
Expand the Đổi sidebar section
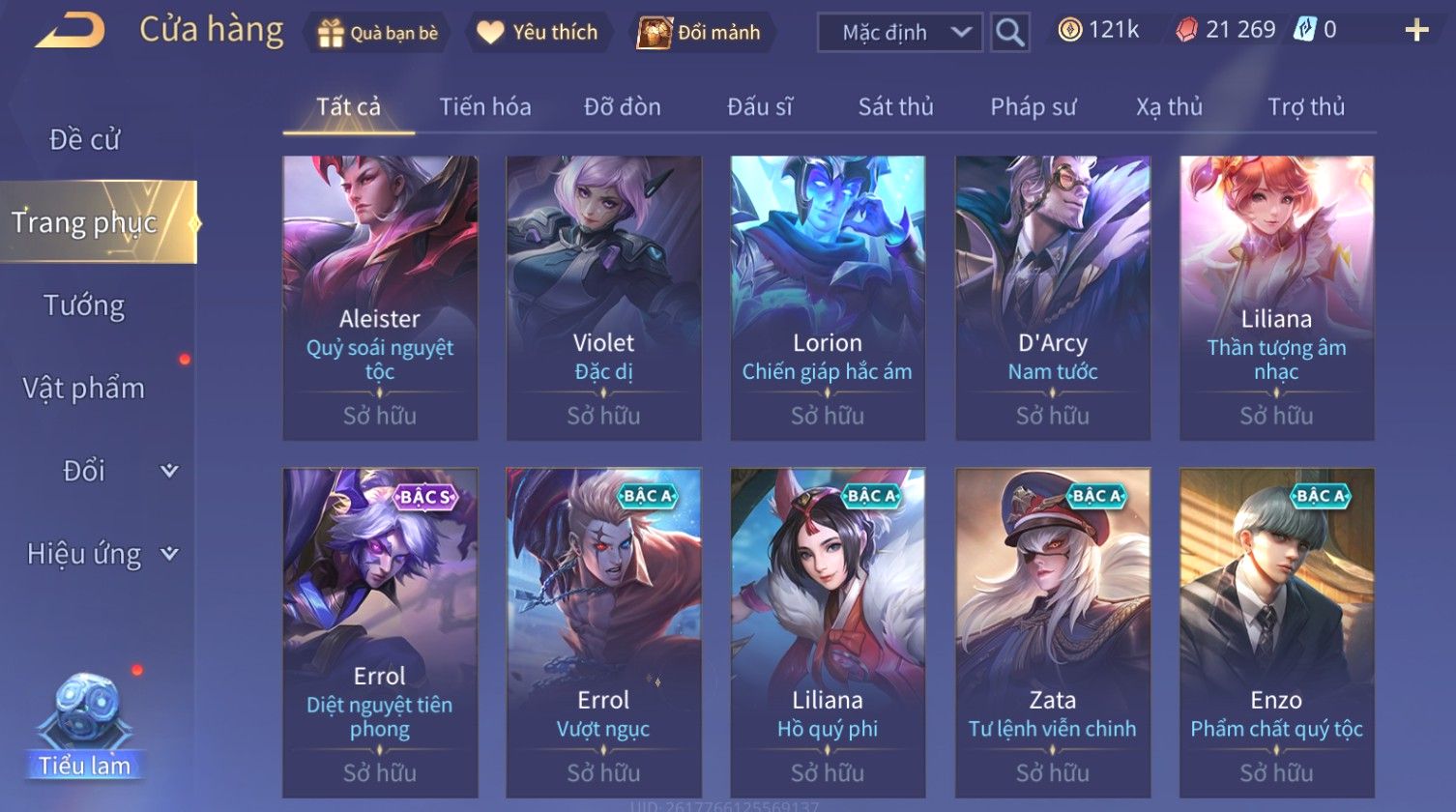tap(169, 471)
